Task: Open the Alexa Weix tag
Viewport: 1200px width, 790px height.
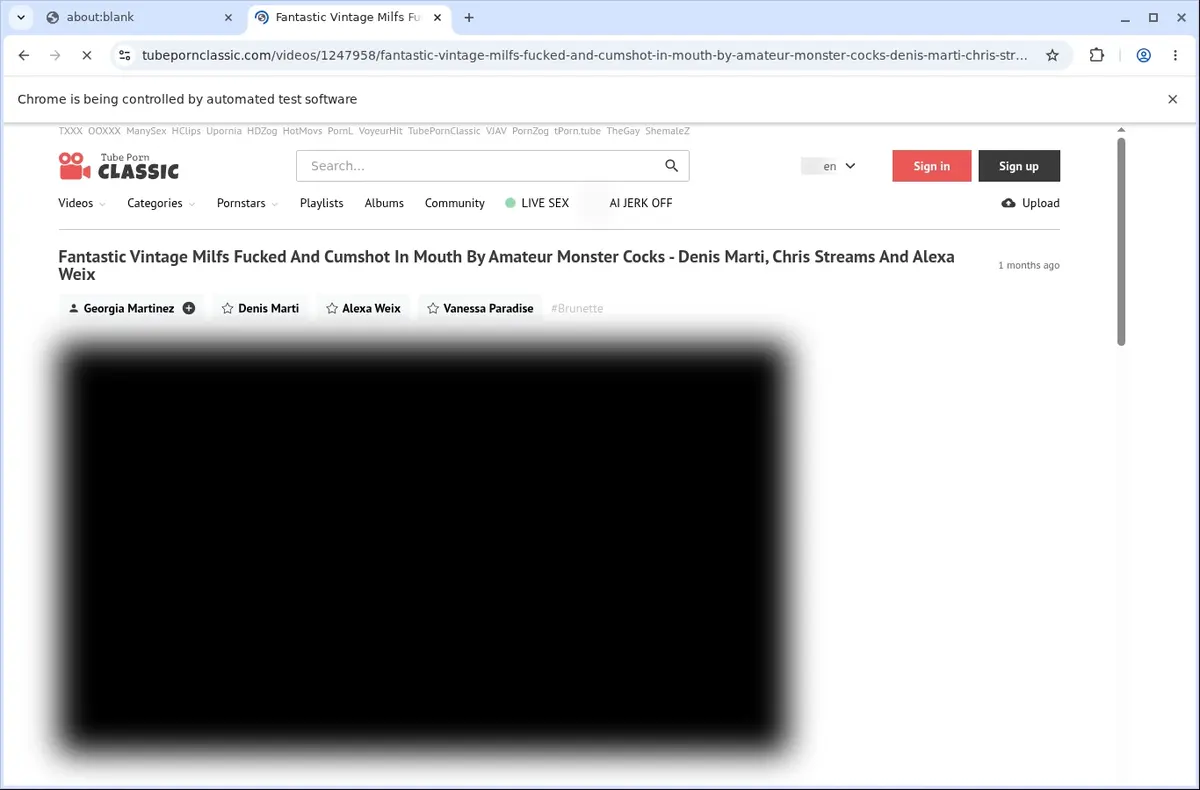Action: click(363, 308)
